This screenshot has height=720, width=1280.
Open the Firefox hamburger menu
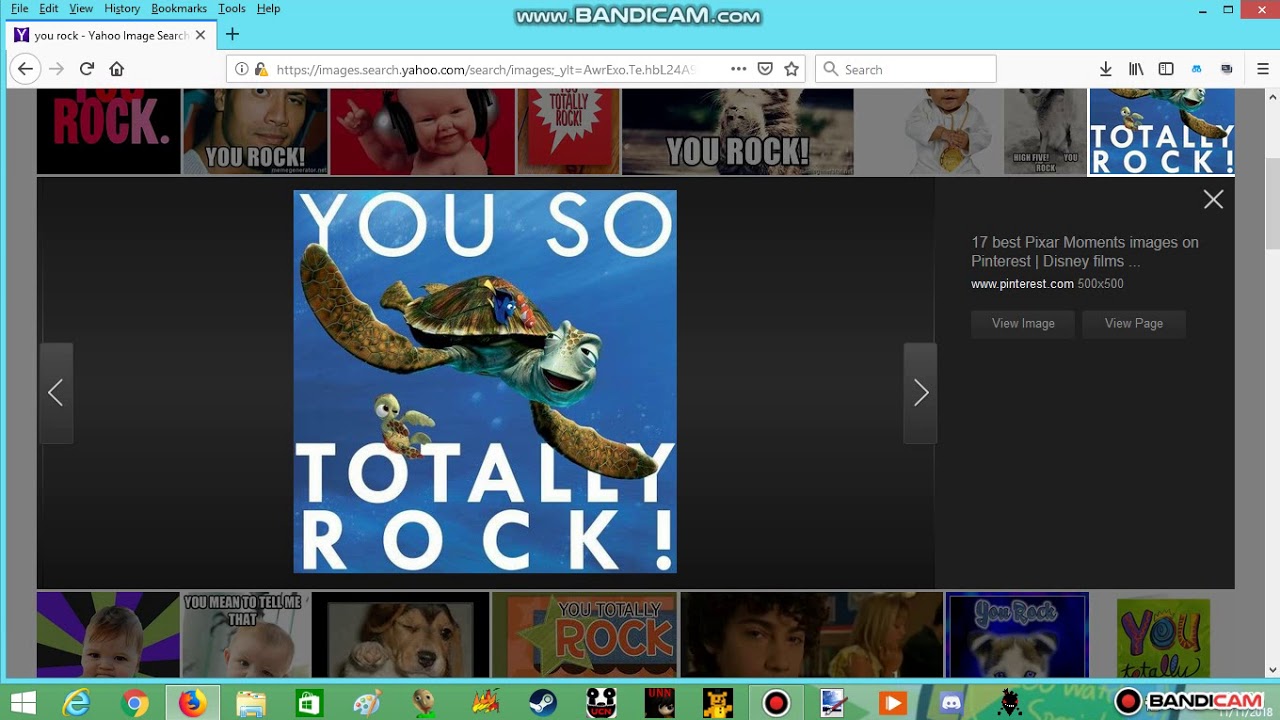coord(1262,69)
